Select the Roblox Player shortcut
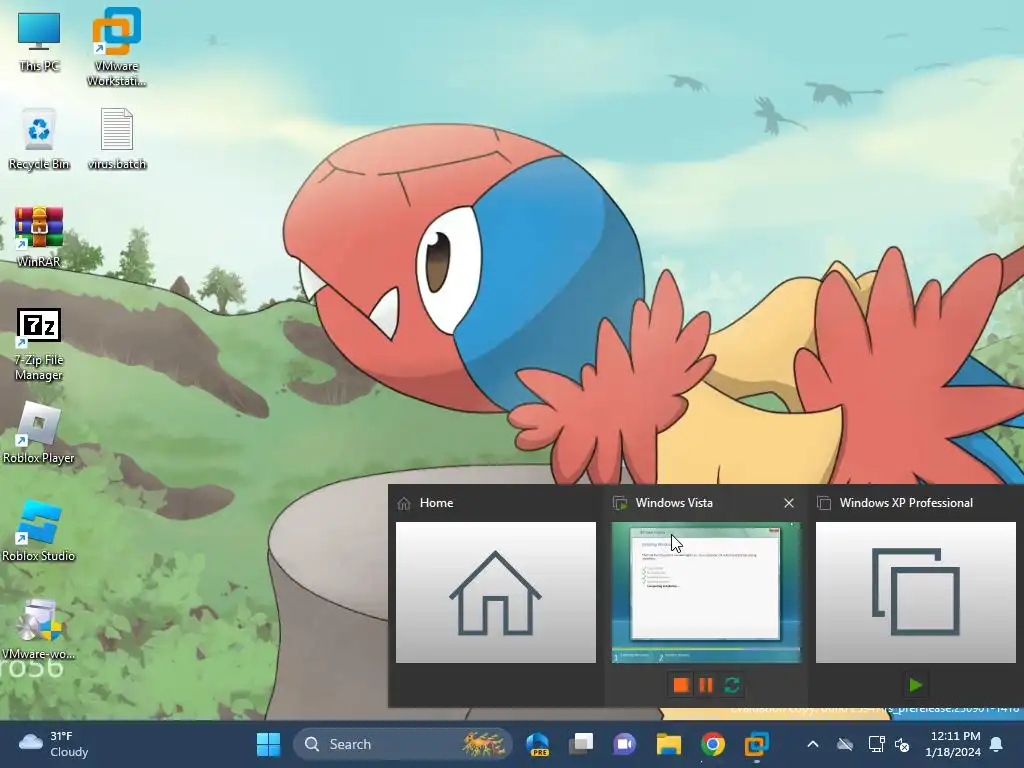The width and height of the screenshot is (1024, 768). [x=39, y=434]
